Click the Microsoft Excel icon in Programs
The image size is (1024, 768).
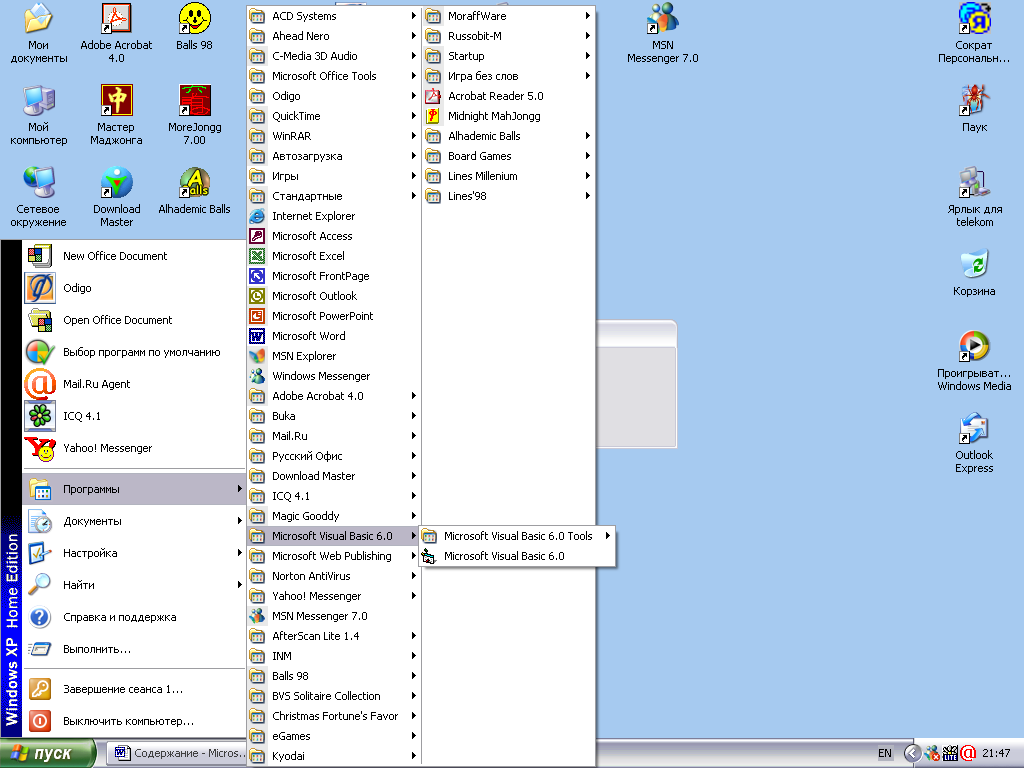coord(257,256)
